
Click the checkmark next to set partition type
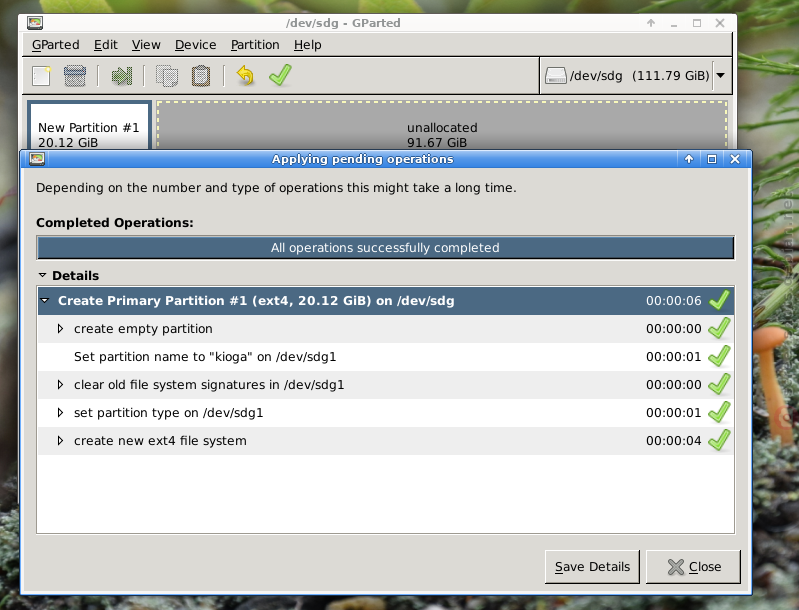click(720, 412)
